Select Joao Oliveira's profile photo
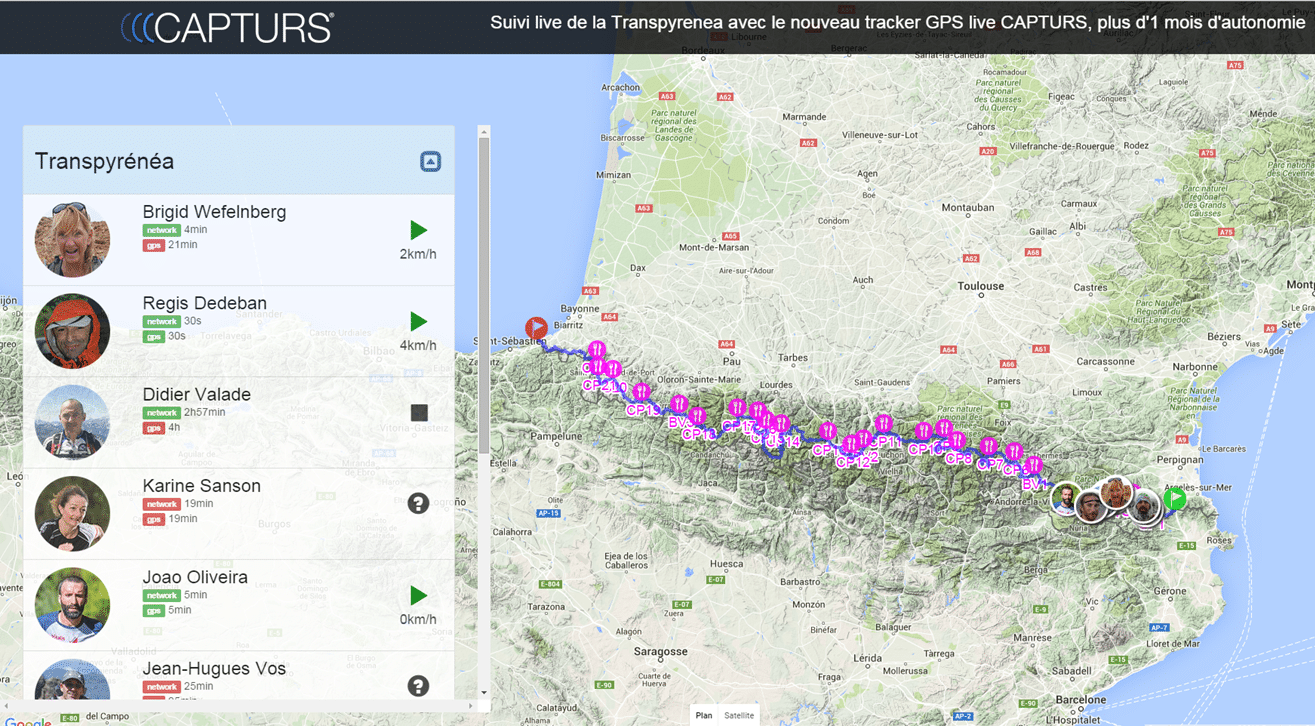 click(x=72, y=604)
